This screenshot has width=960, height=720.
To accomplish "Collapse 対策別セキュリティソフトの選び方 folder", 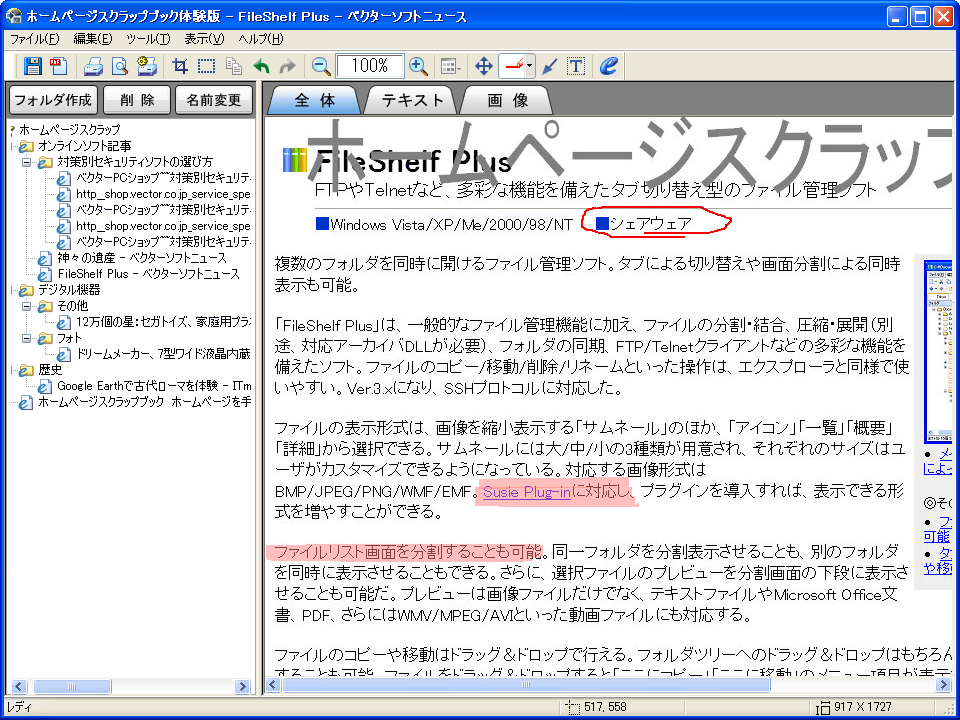I will pyautogui.click(x=26, y=162).
